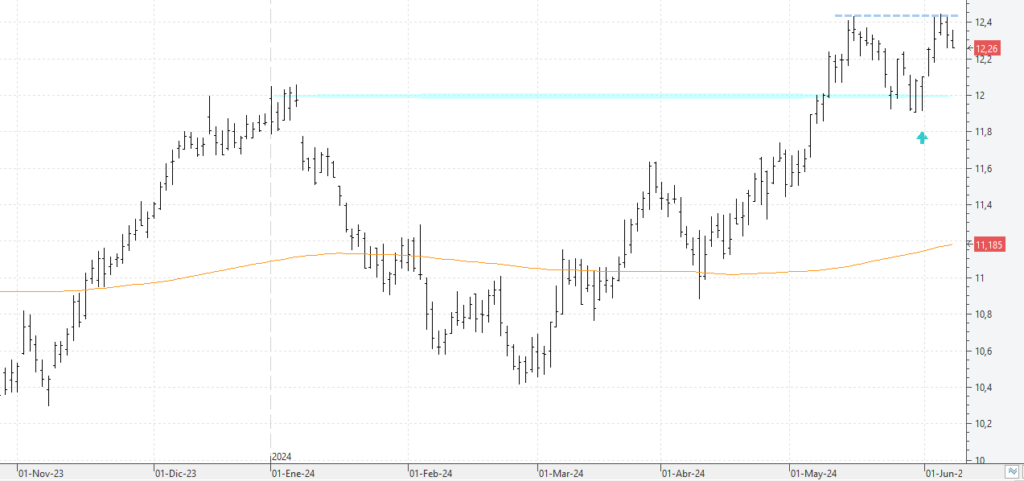Image resolution: width=1024 pixels, height=481 pixels.
Task: Click the 12,4 price axis label
Action: coord(984,23)
